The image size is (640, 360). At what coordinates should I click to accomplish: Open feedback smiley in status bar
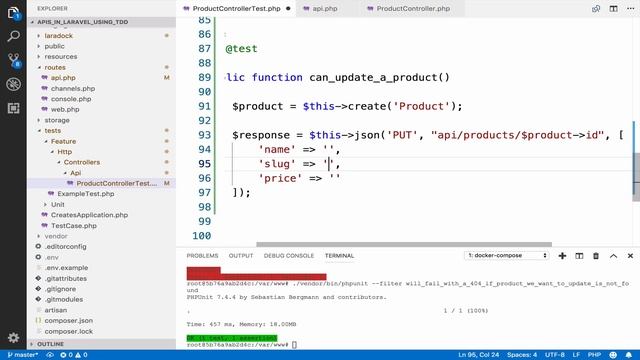613,355
